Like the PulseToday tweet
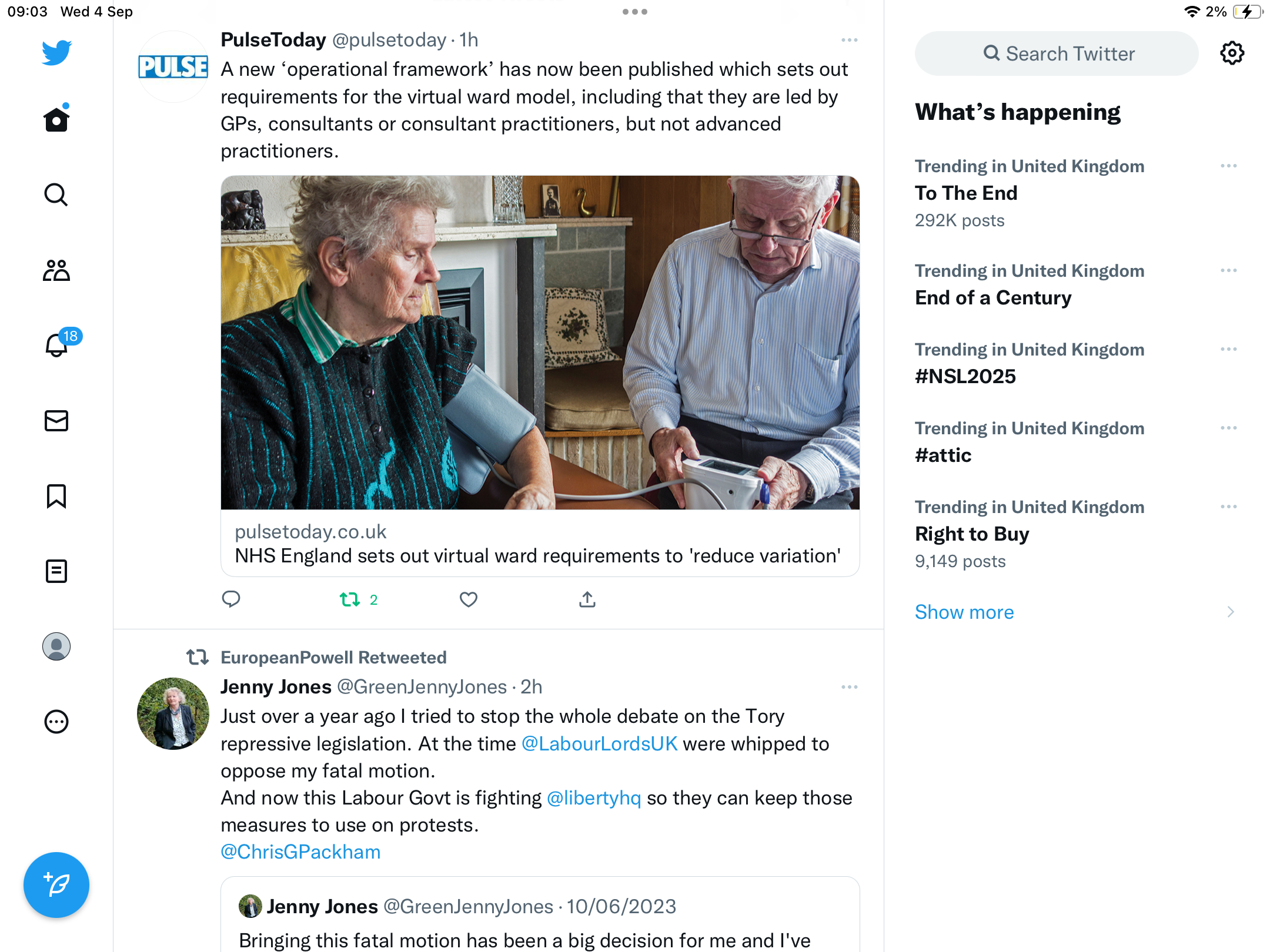This screenshot has height=952, width=1270. tap(469, 599)
